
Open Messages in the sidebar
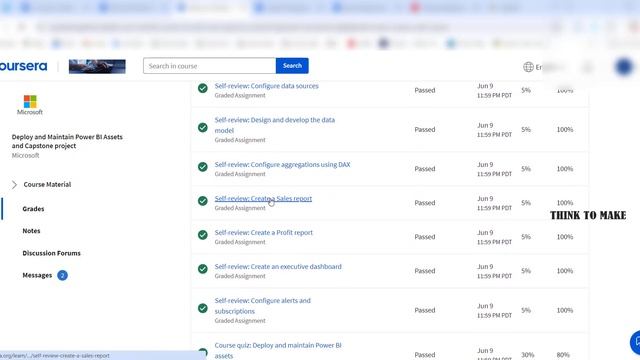coord(37,275)
